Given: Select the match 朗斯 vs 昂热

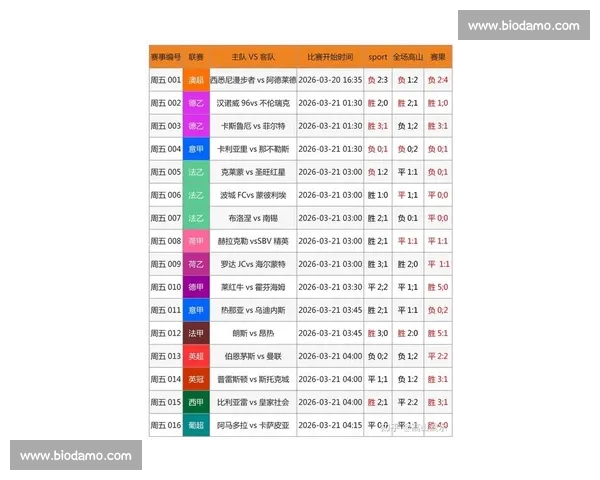Looking at the screenshot, I should (253, 333).
